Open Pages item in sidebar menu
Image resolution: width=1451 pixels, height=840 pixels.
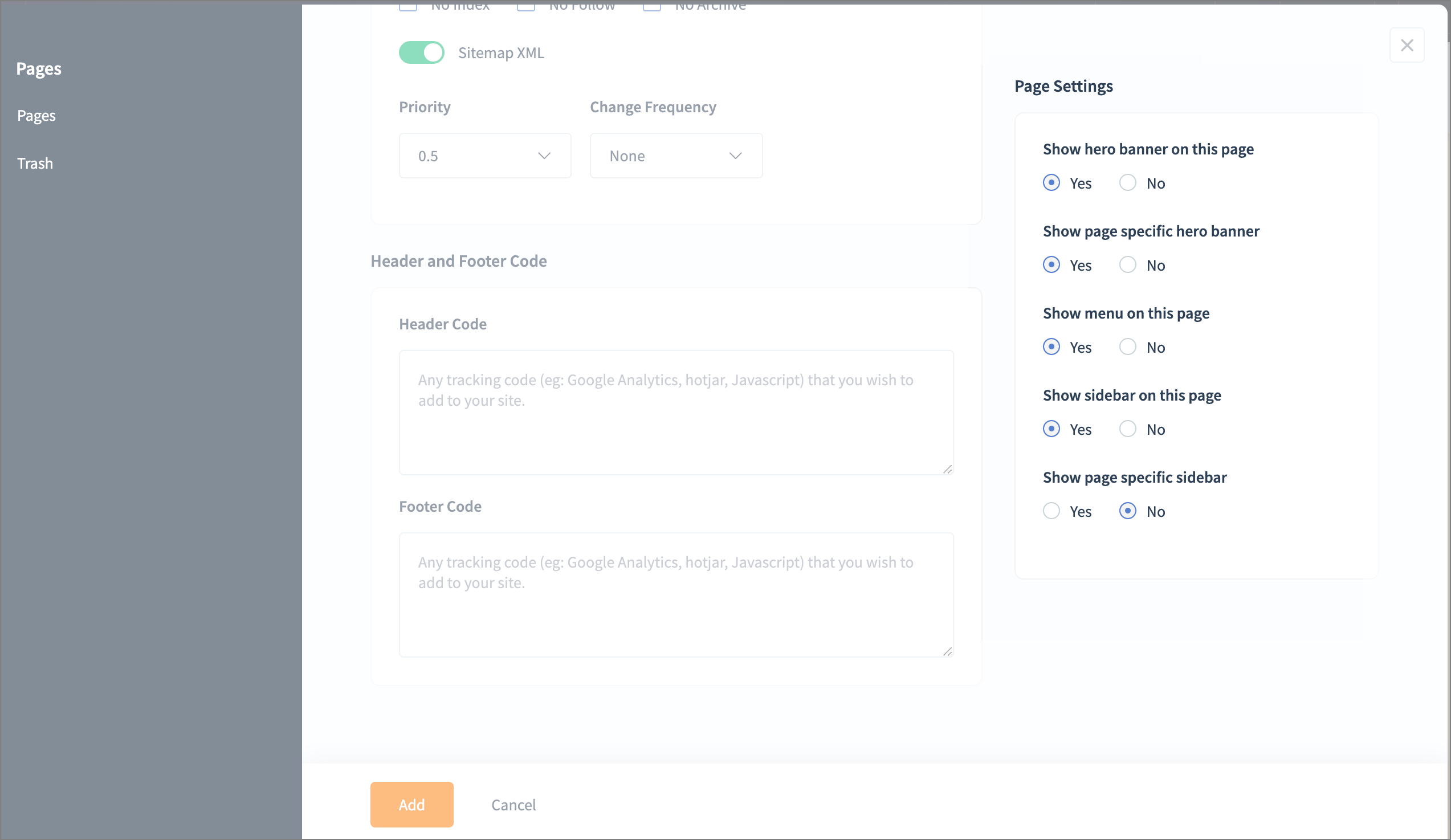click(x=36, y=115)
